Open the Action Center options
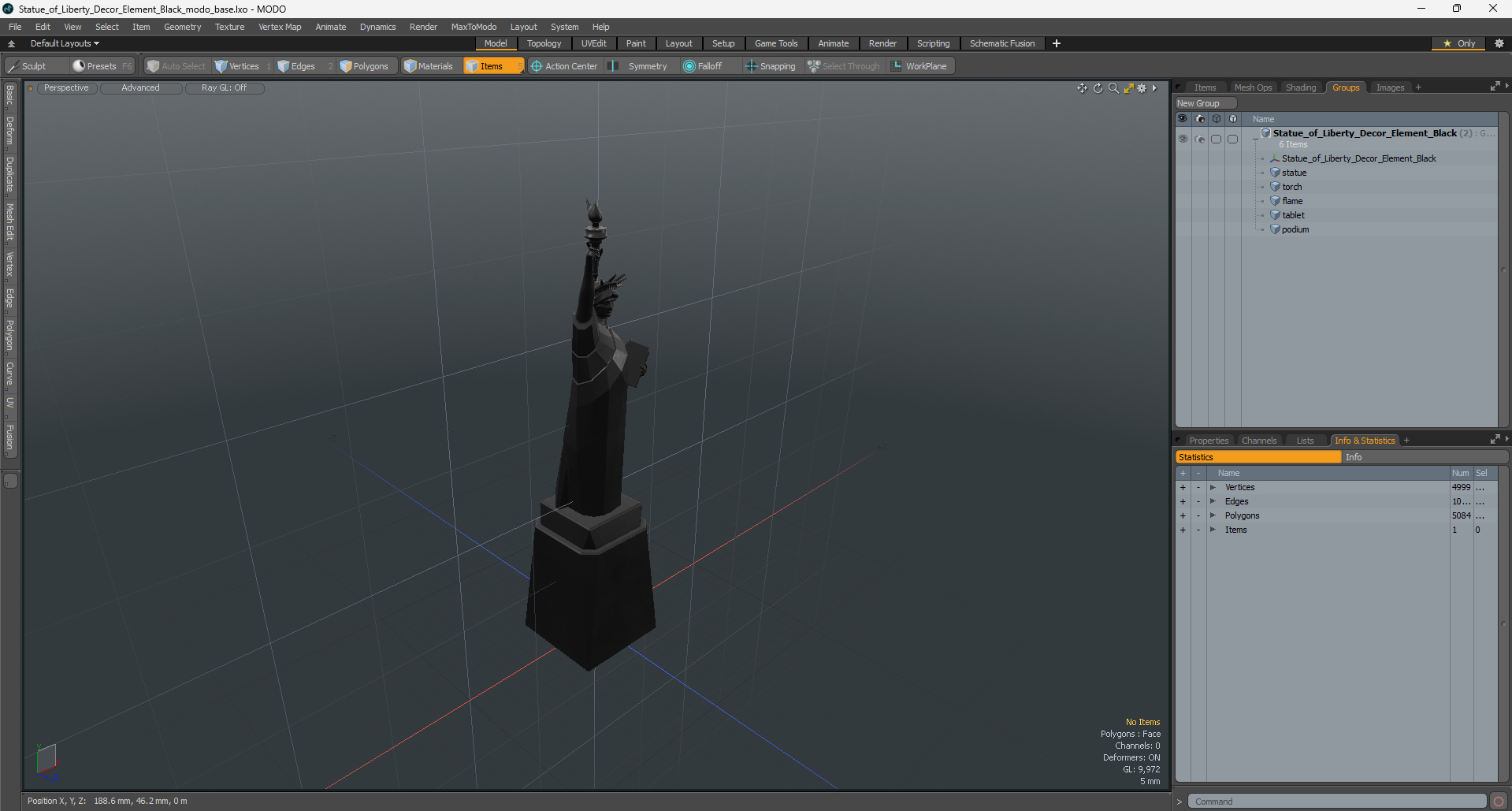The image size is (1512, 811). 564,66
